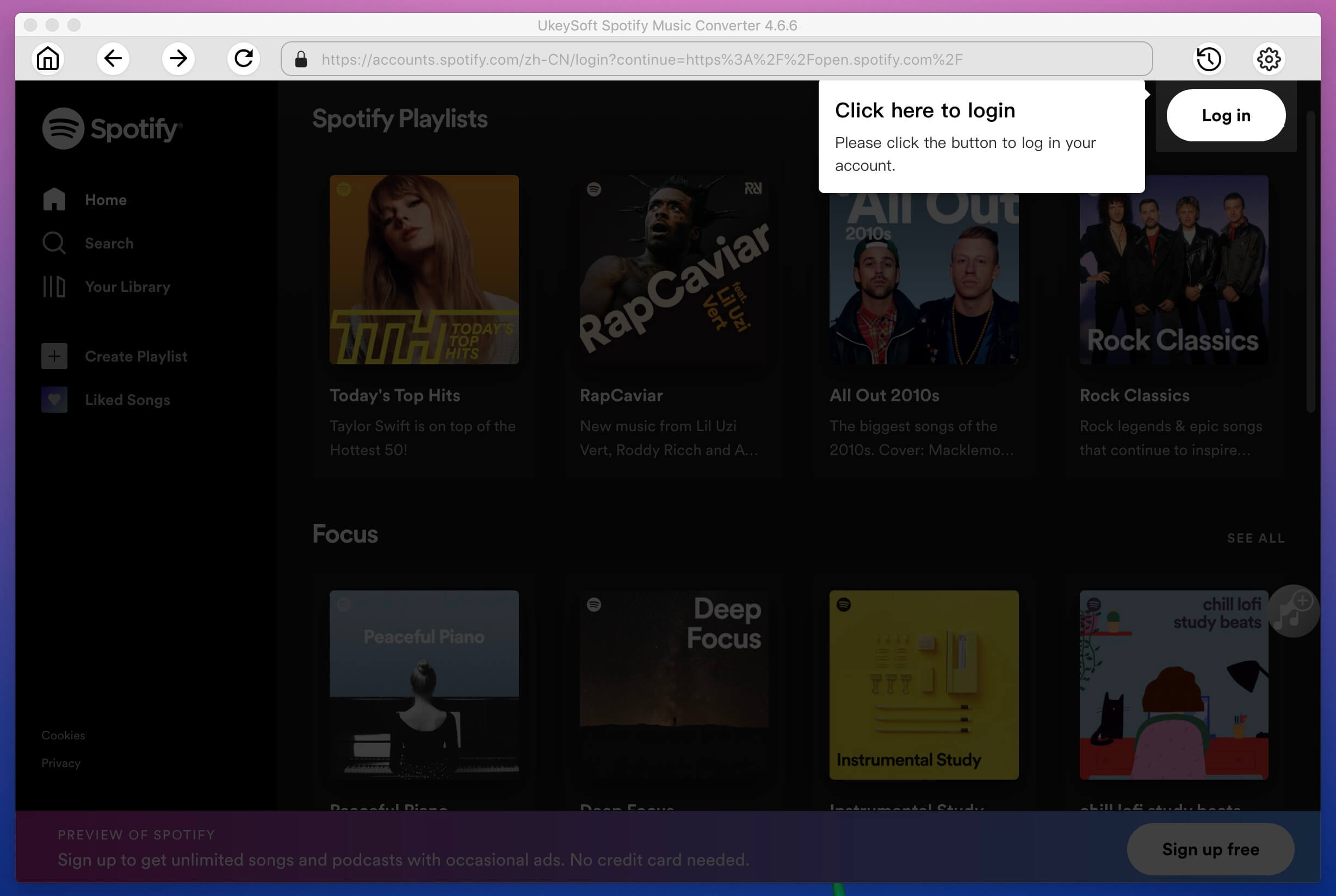
Task: Click the browser back arrow icon
Action: 113,58
